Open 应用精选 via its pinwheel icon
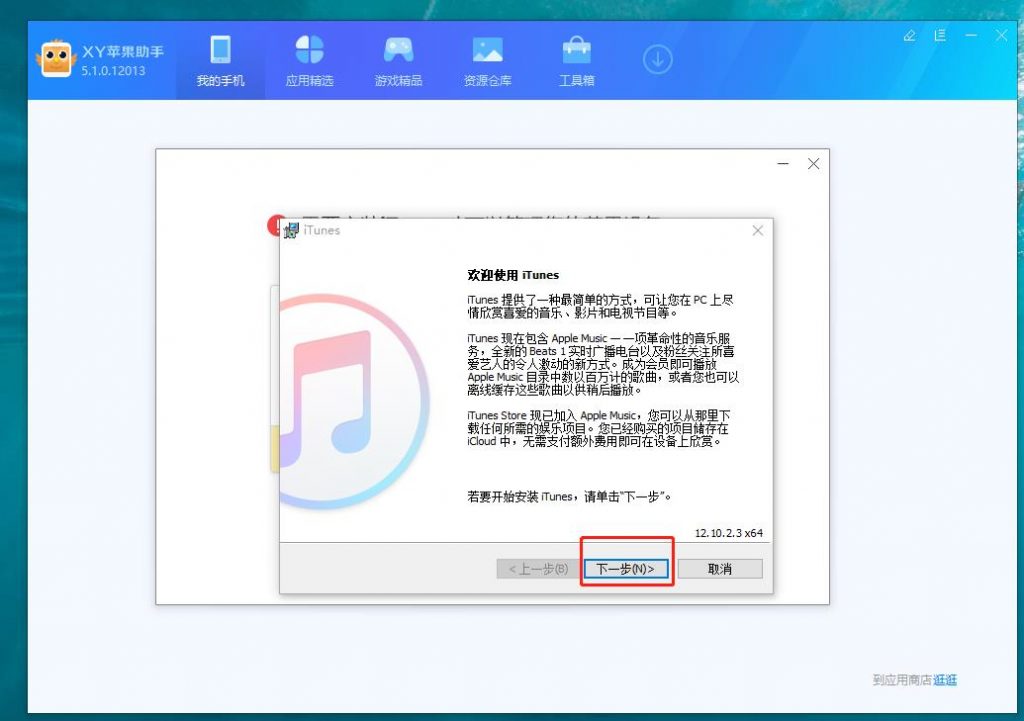Viewport: 1024px width, 721px height. 309,50
